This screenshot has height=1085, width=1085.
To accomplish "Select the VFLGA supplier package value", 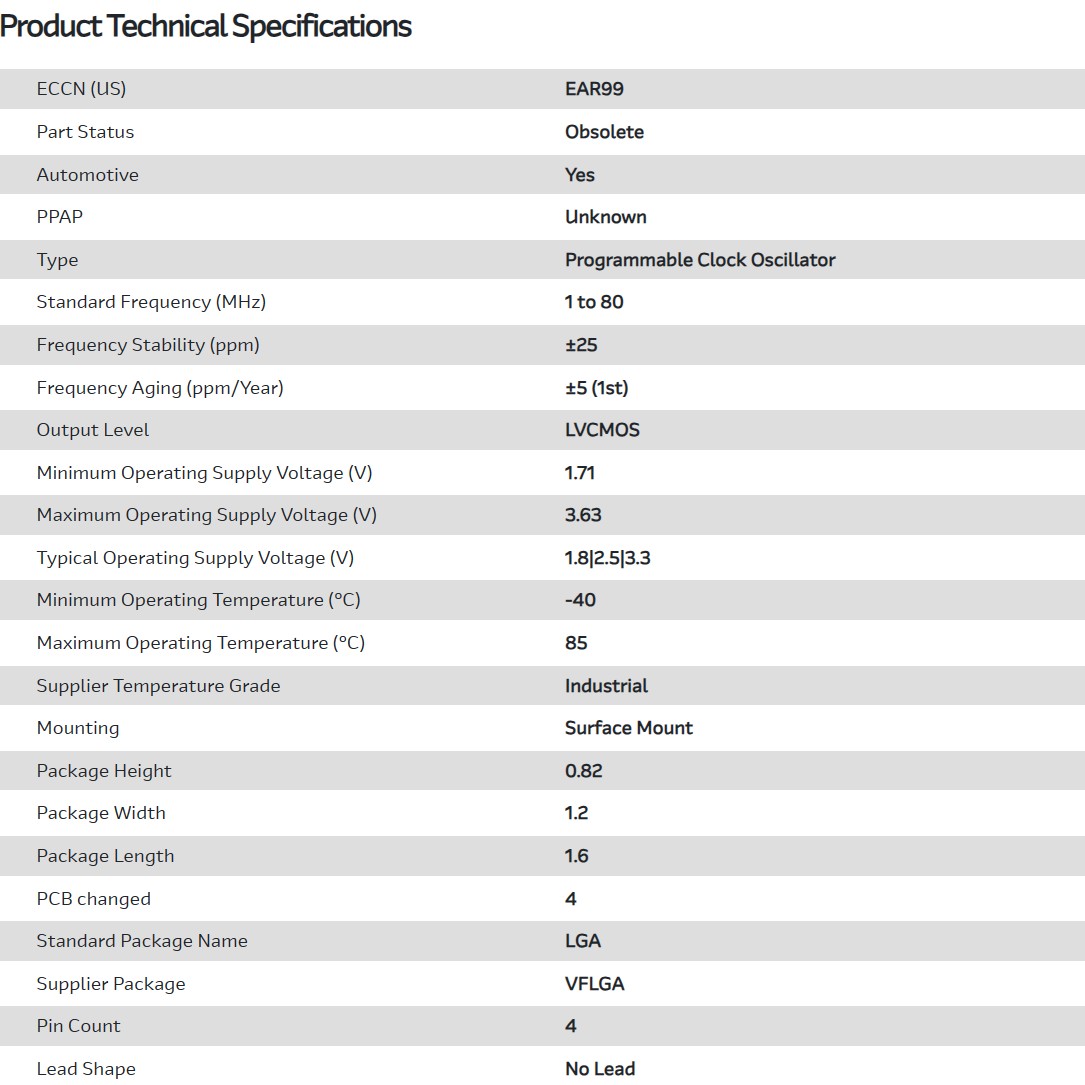I will tap(594, 984).
